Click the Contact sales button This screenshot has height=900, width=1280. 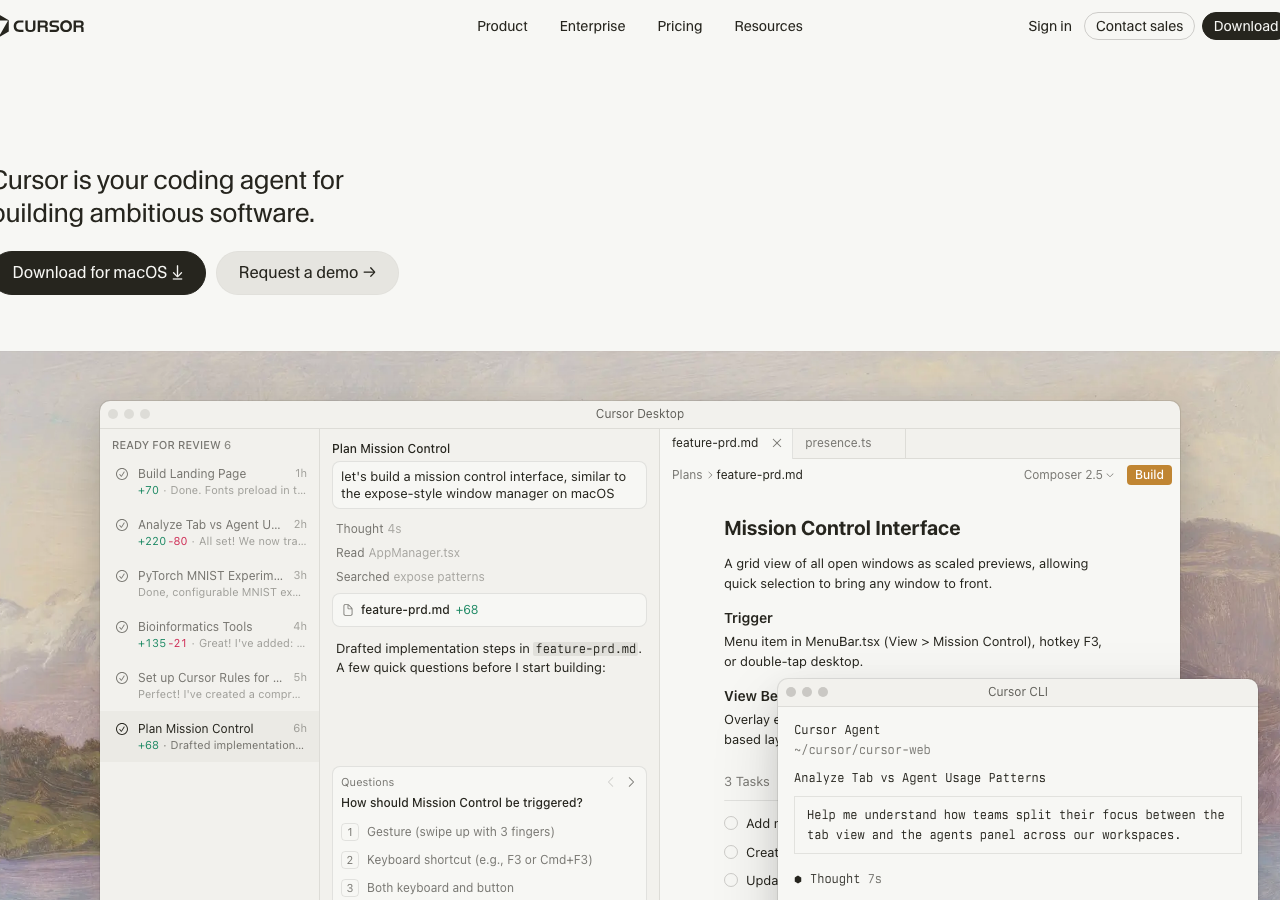click(x=1139, y=26)
